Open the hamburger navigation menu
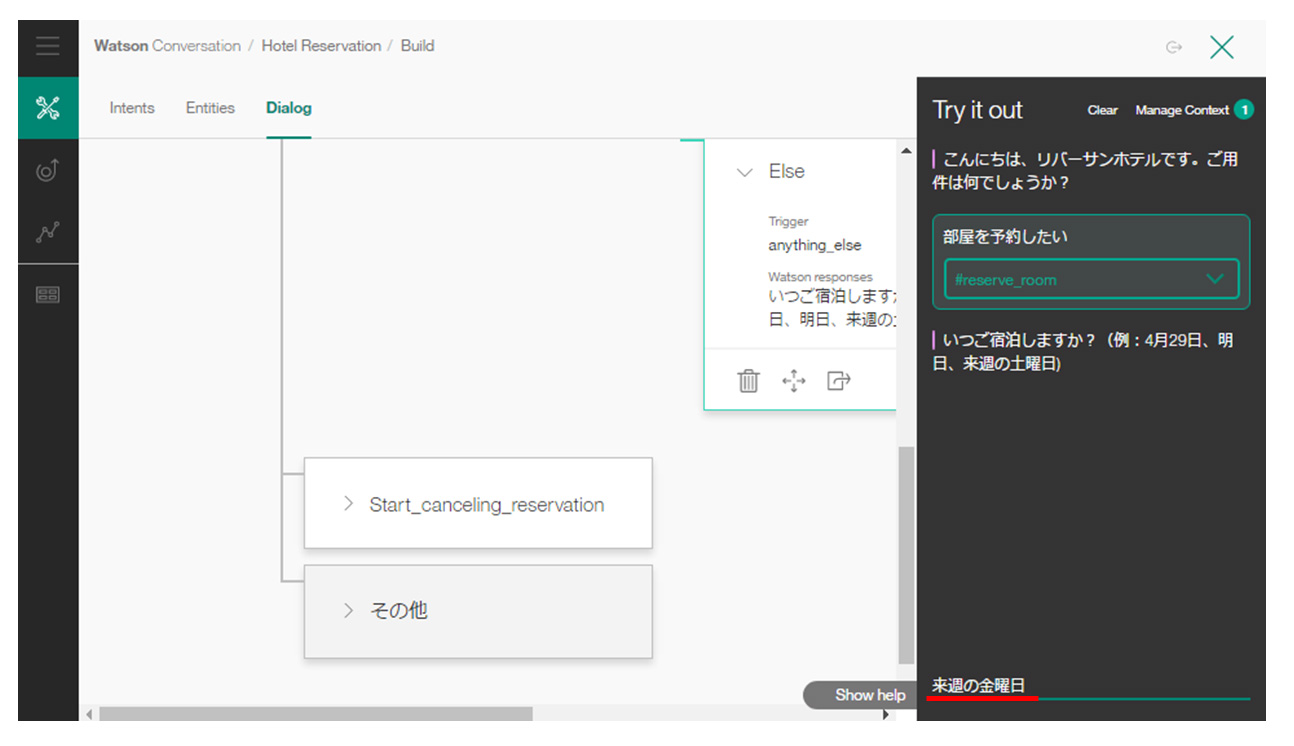 tap(47, 47)
